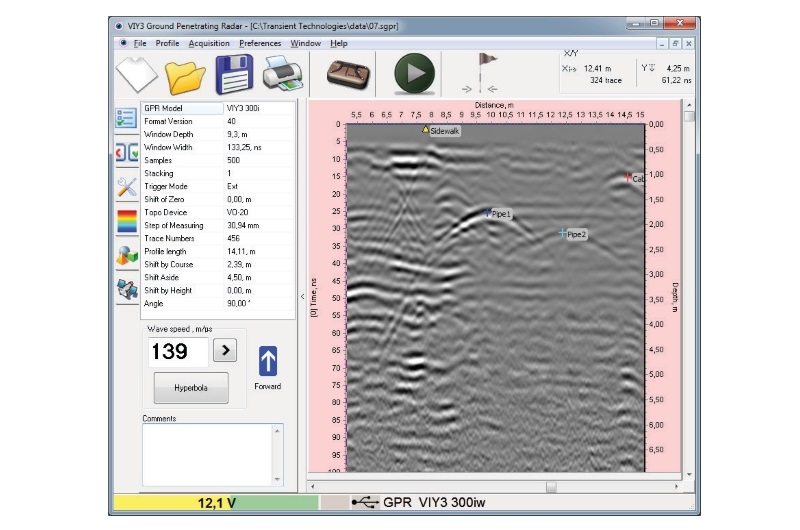Open the Preferences menu
This screenshot has height=530, width=800.
click(260, 43)
